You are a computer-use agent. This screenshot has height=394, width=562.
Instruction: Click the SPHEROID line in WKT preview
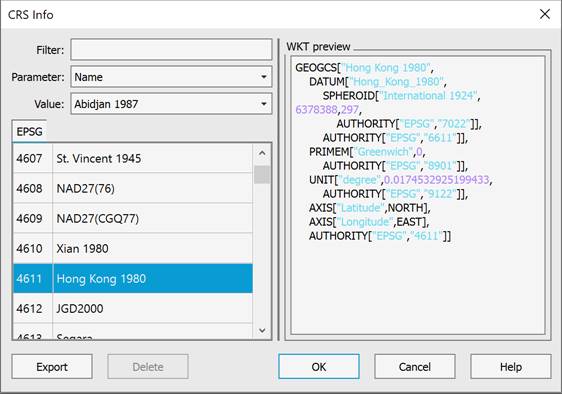coord(401,95)
